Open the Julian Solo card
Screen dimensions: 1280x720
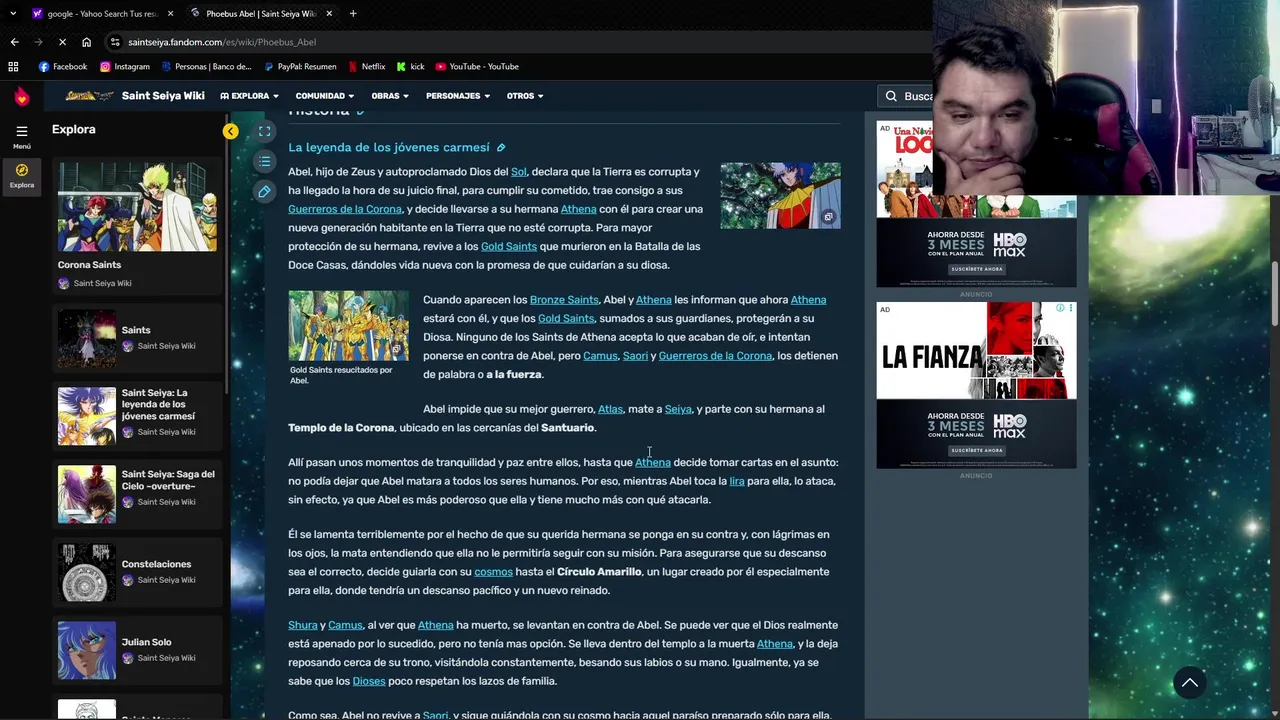137,650
